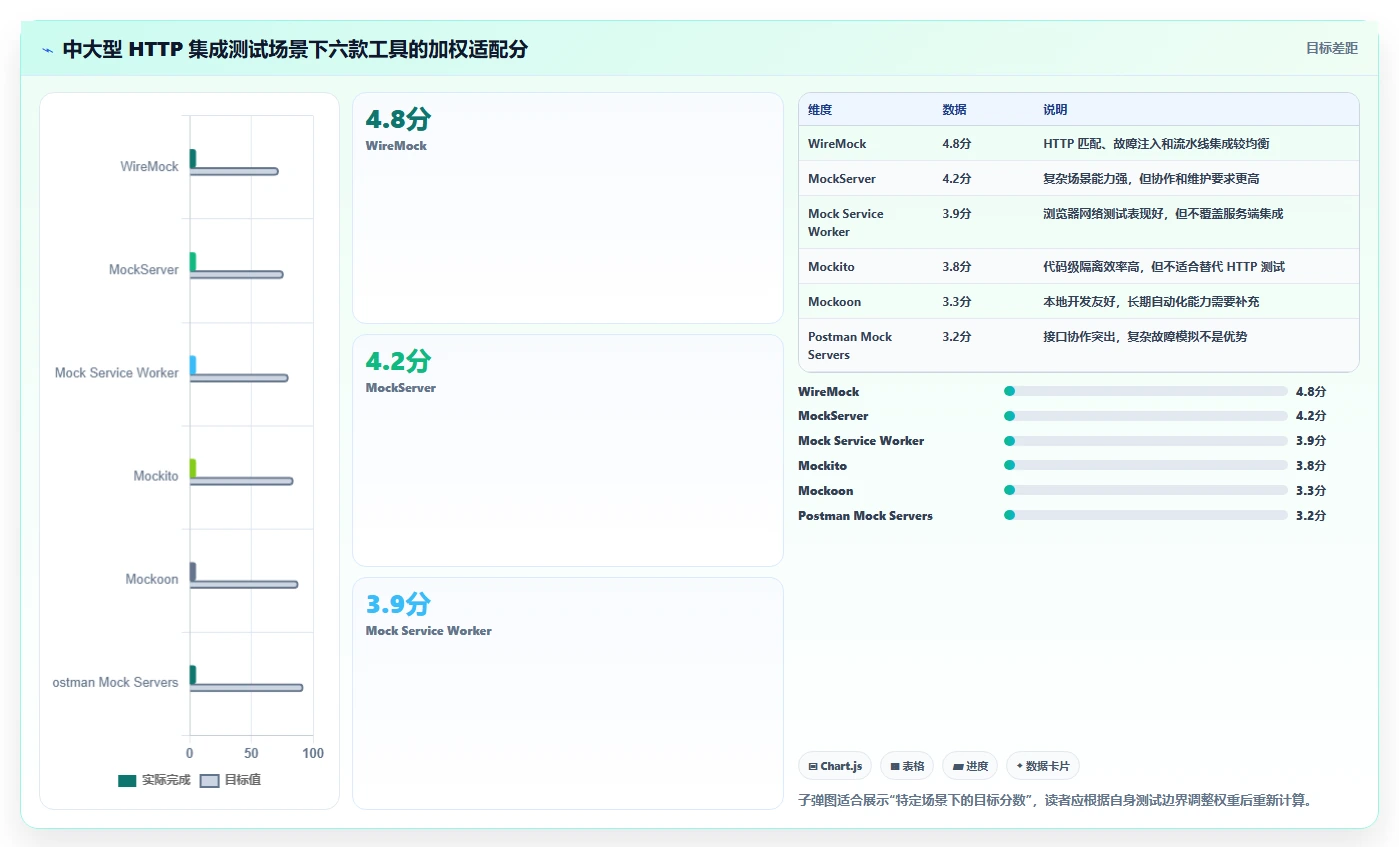
Task: Select the 4.2分 MockServer data card
Action: [x=568, y=450]
